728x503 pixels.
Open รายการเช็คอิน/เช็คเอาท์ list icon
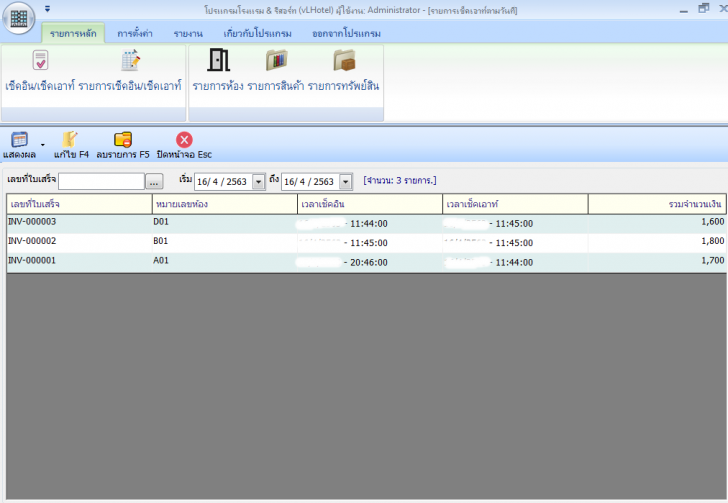130,60
